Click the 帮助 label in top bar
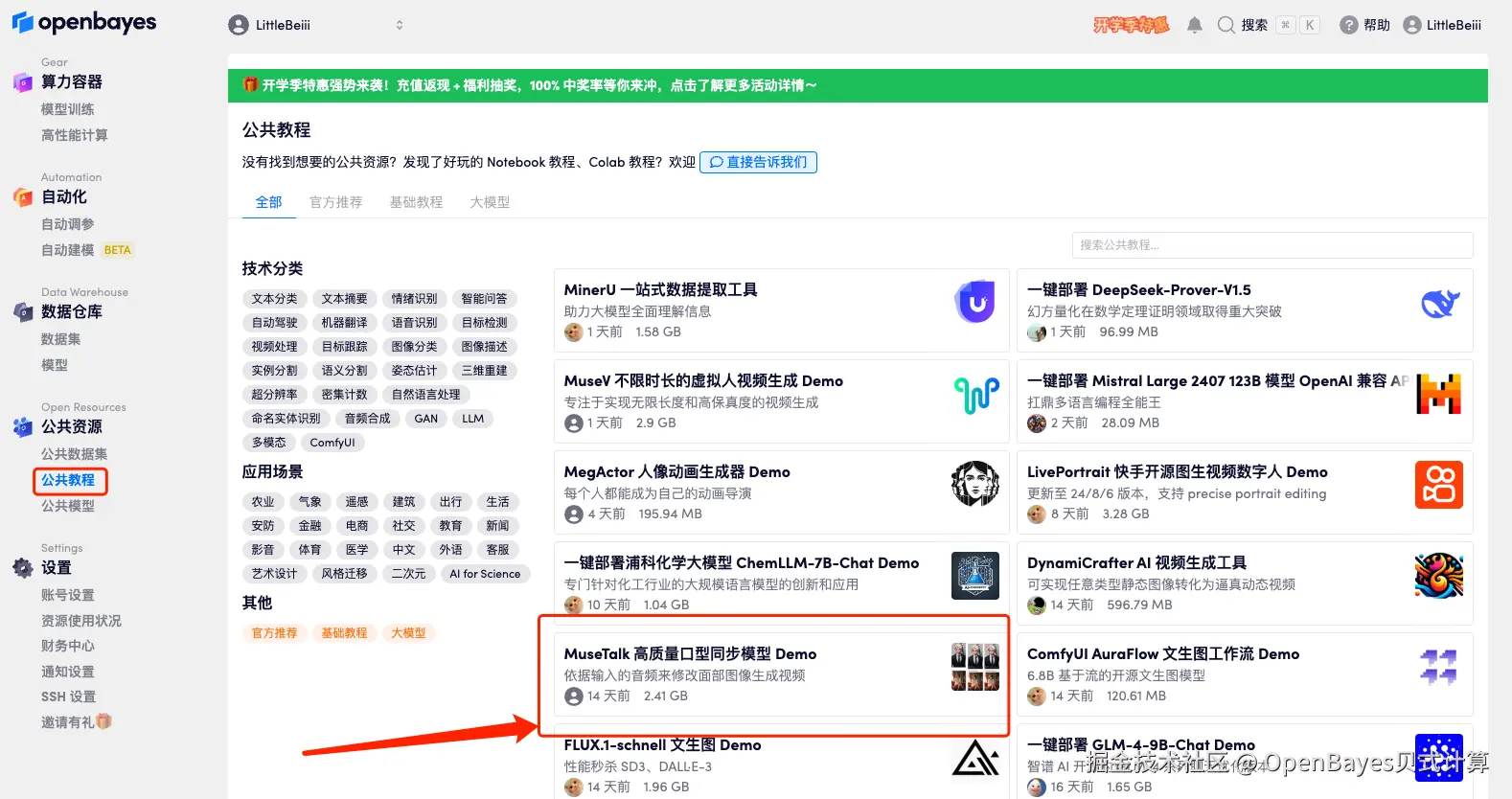Screen dimensions: 1512x799 tap(1377, 25)
